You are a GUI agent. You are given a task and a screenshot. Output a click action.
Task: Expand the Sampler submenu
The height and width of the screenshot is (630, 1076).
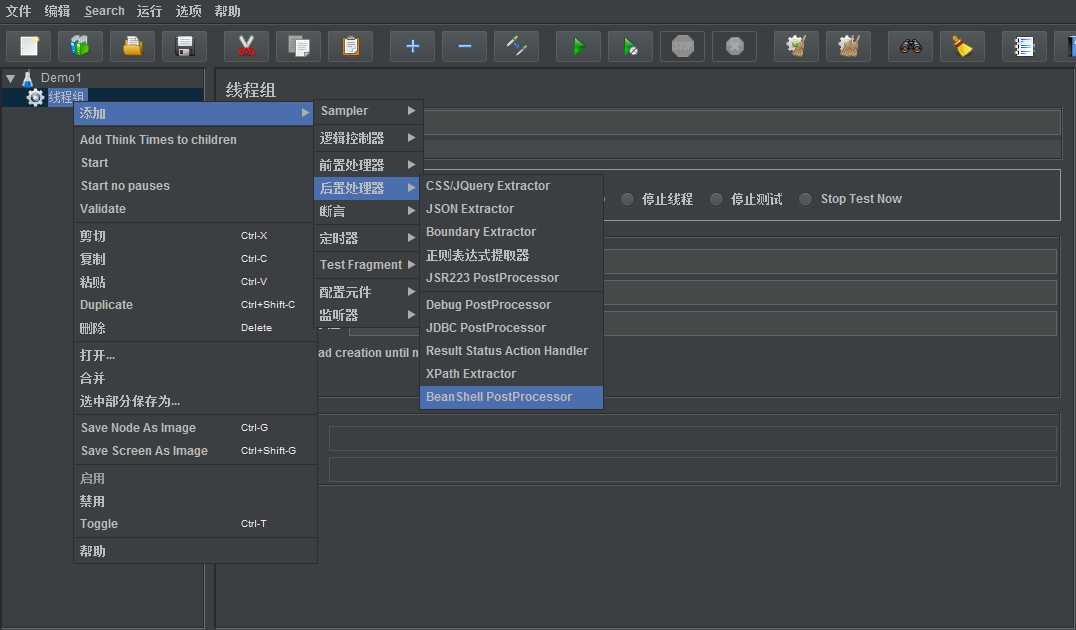368,111
